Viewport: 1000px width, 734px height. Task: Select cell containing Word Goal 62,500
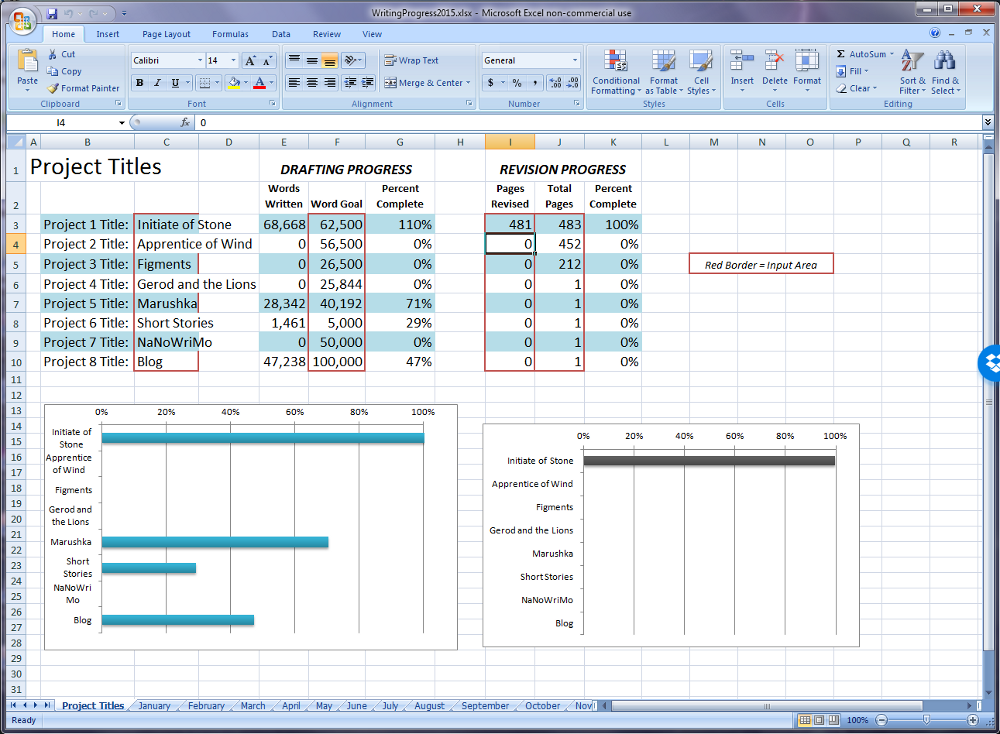click(336, 225)
